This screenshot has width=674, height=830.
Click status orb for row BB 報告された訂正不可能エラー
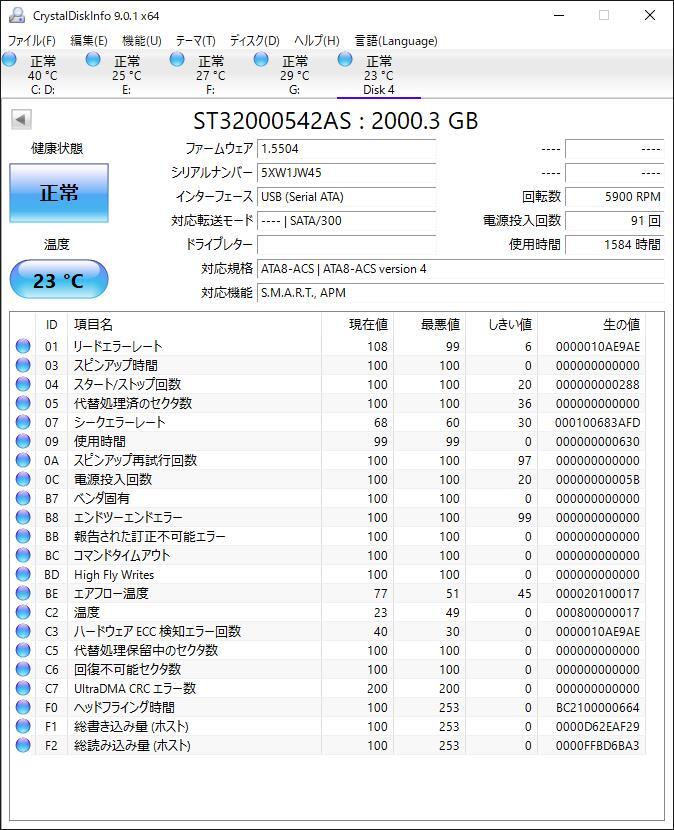pos(23,536)
